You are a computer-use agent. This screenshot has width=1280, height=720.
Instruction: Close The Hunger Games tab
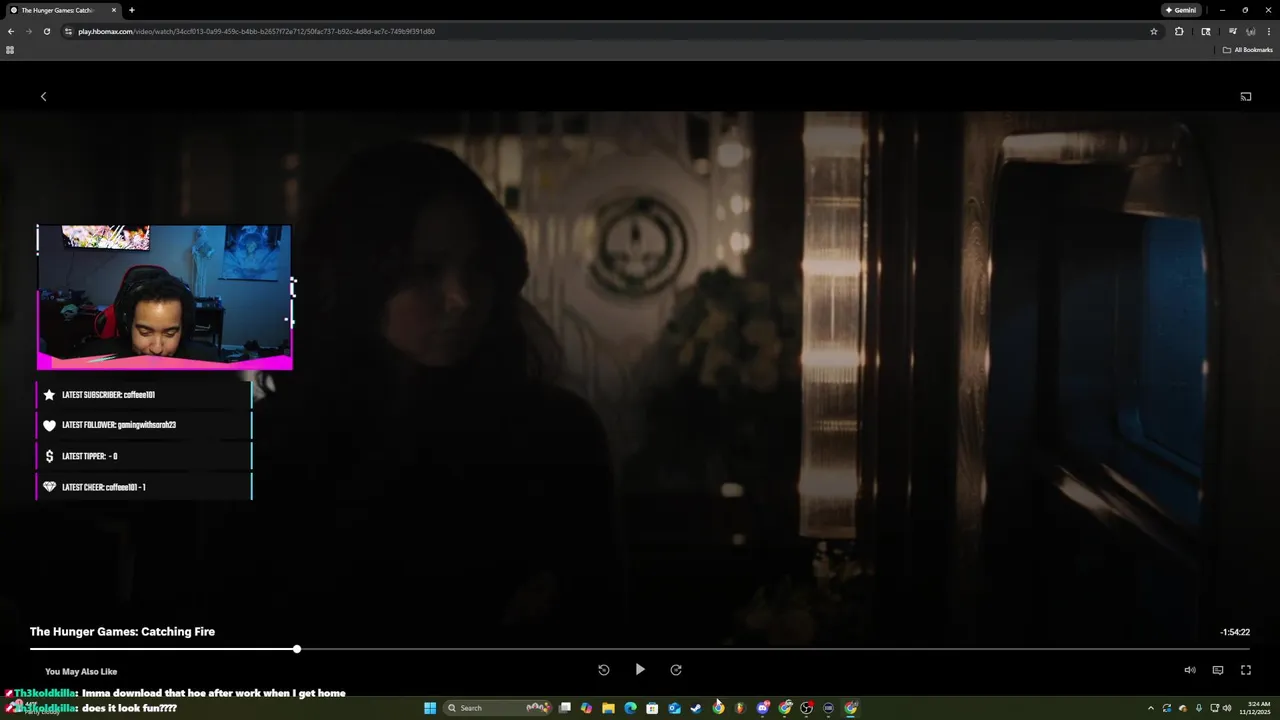pos(113,10)
